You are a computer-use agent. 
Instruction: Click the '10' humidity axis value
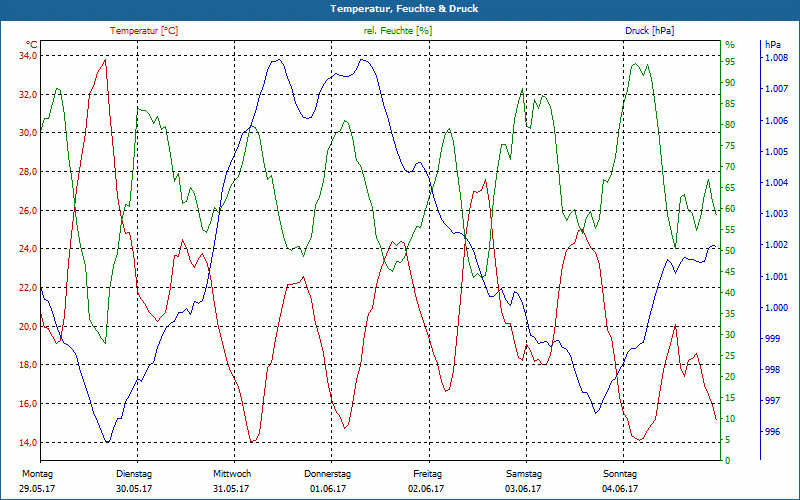[x=730, y=419]
